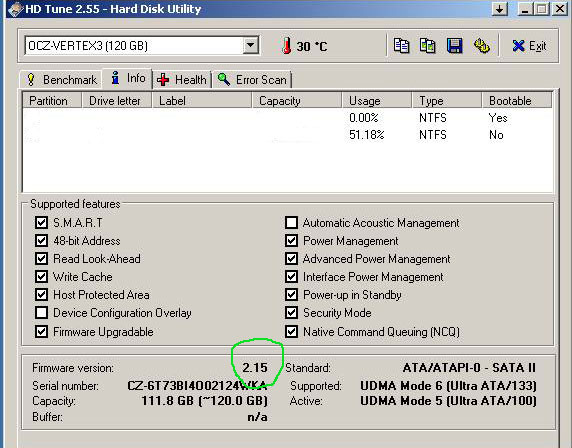This screenshot has height=448, width=572.
Task: Click the ATA/ATAPI-0 - SATA II standard value
Action: tap(469, 367)
